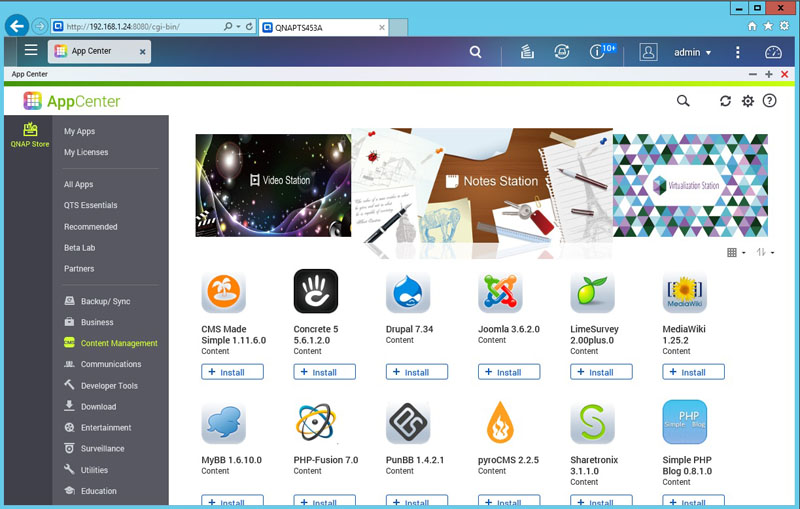Click the MediaWiki sunflower icon
This screenshot has height=509, width=800.
pyautogui.click(x=685, y=292)
